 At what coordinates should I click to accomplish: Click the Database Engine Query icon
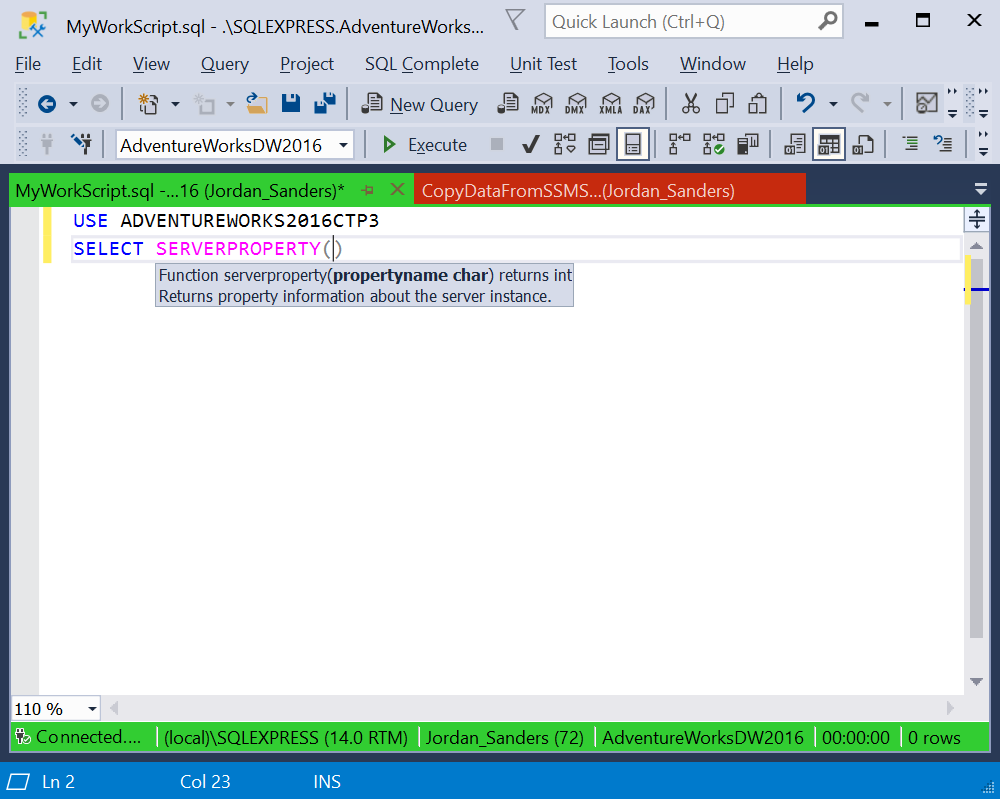click(508, 103)
